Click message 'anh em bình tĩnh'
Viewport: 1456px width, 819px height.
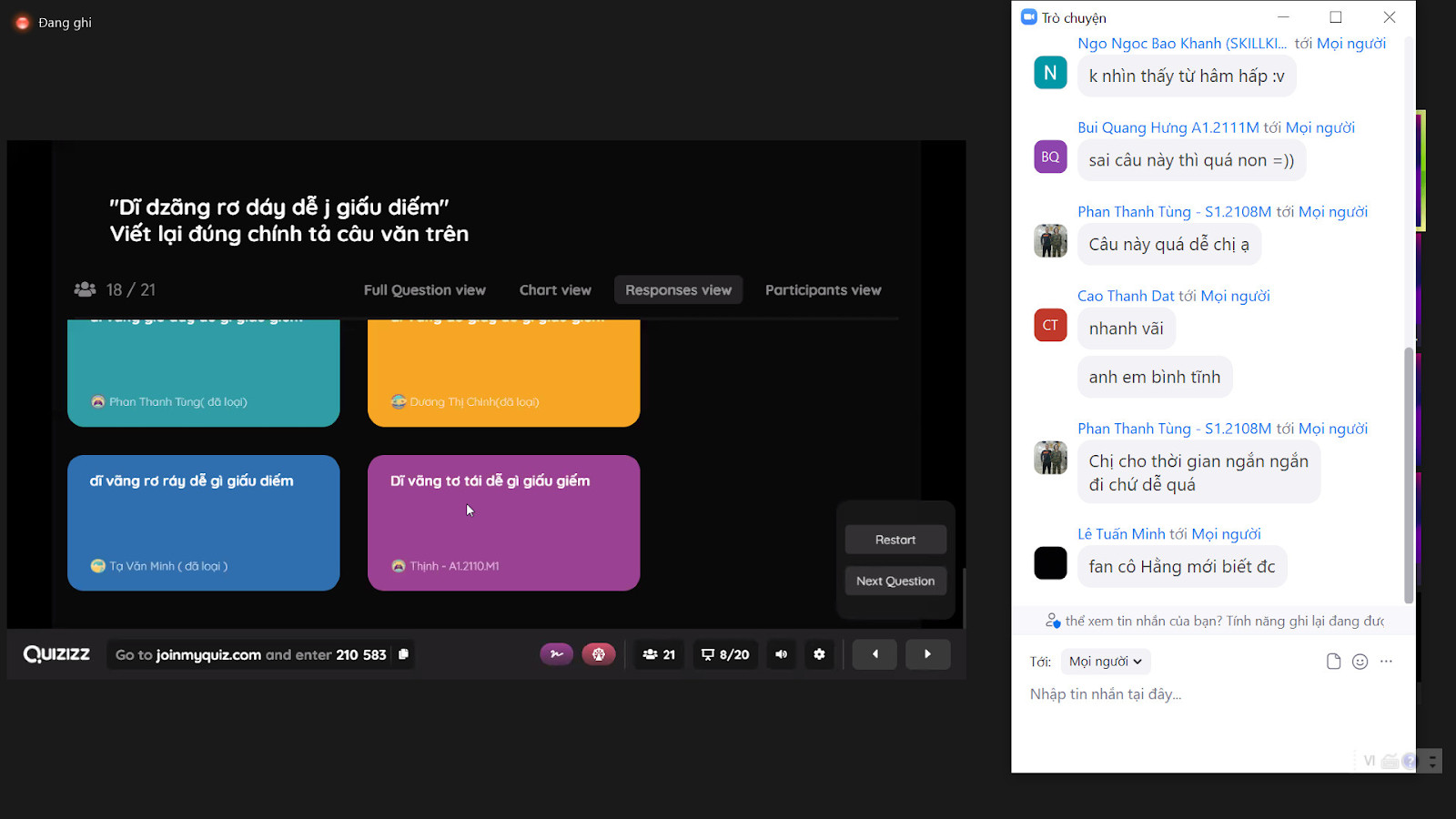[1155, 377]
